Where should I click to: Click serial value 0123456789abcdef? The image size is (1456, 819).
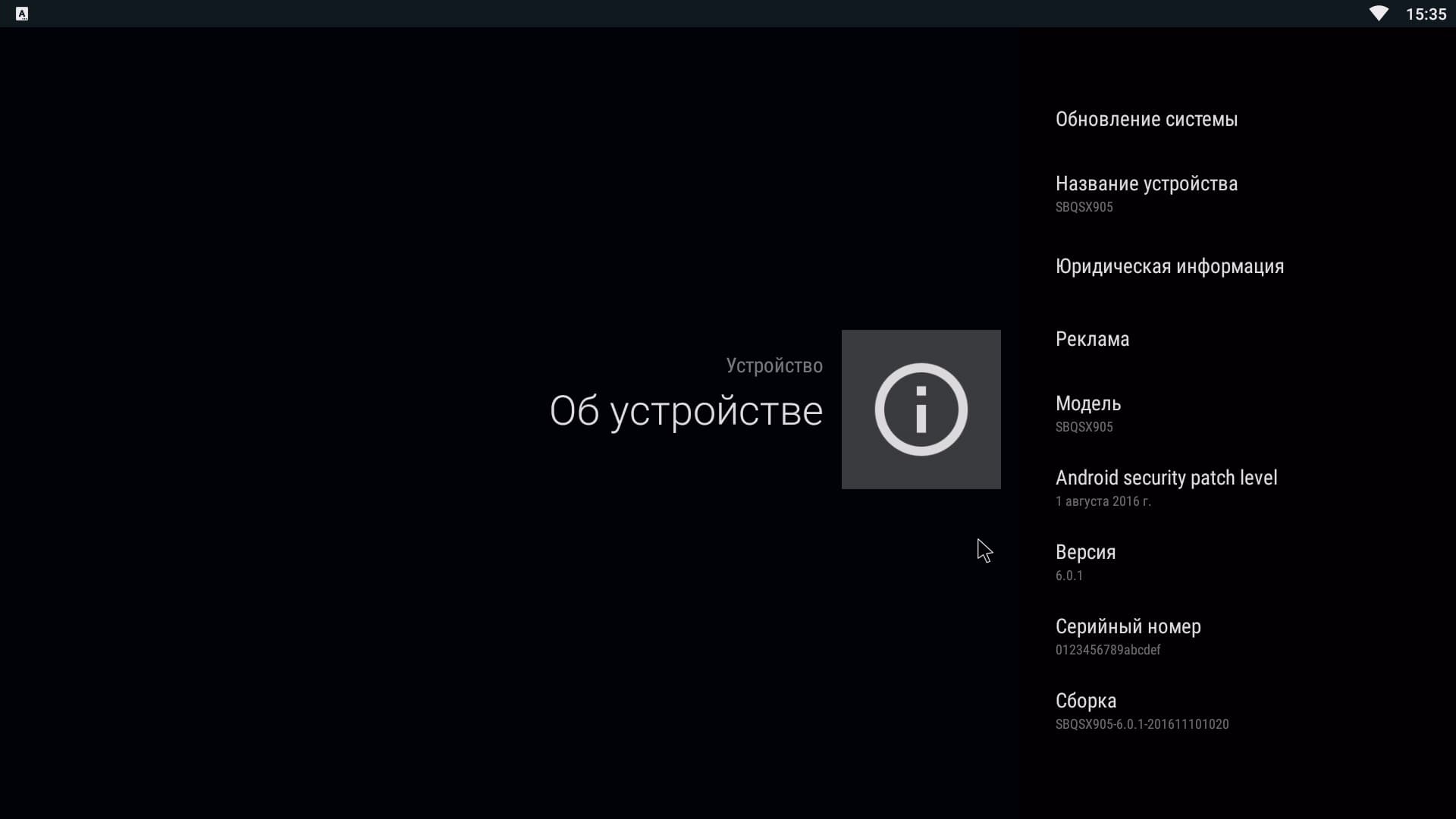click(1107, 650)
